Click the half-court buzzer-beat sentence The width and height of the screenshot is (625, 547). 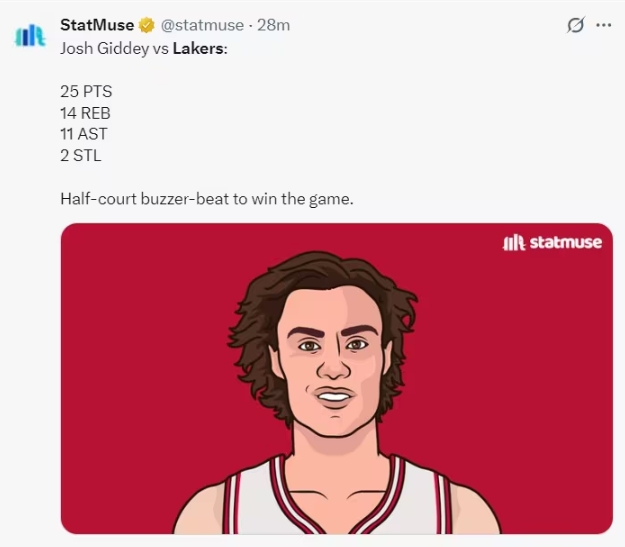tap(206, 199)
